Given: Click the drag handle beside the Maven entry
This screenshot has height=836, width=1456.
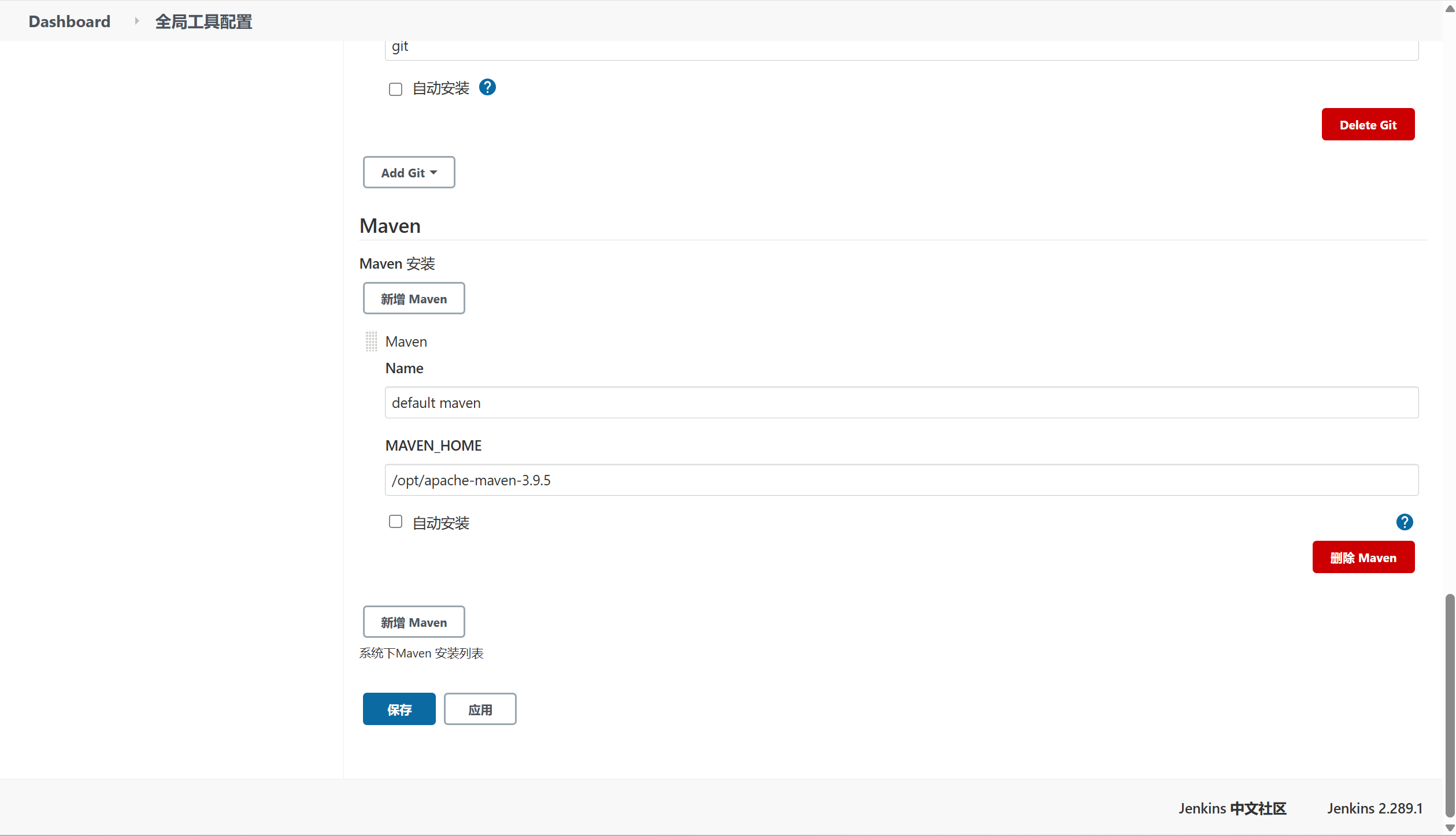Looking at the screenshot, I should 371,341.
